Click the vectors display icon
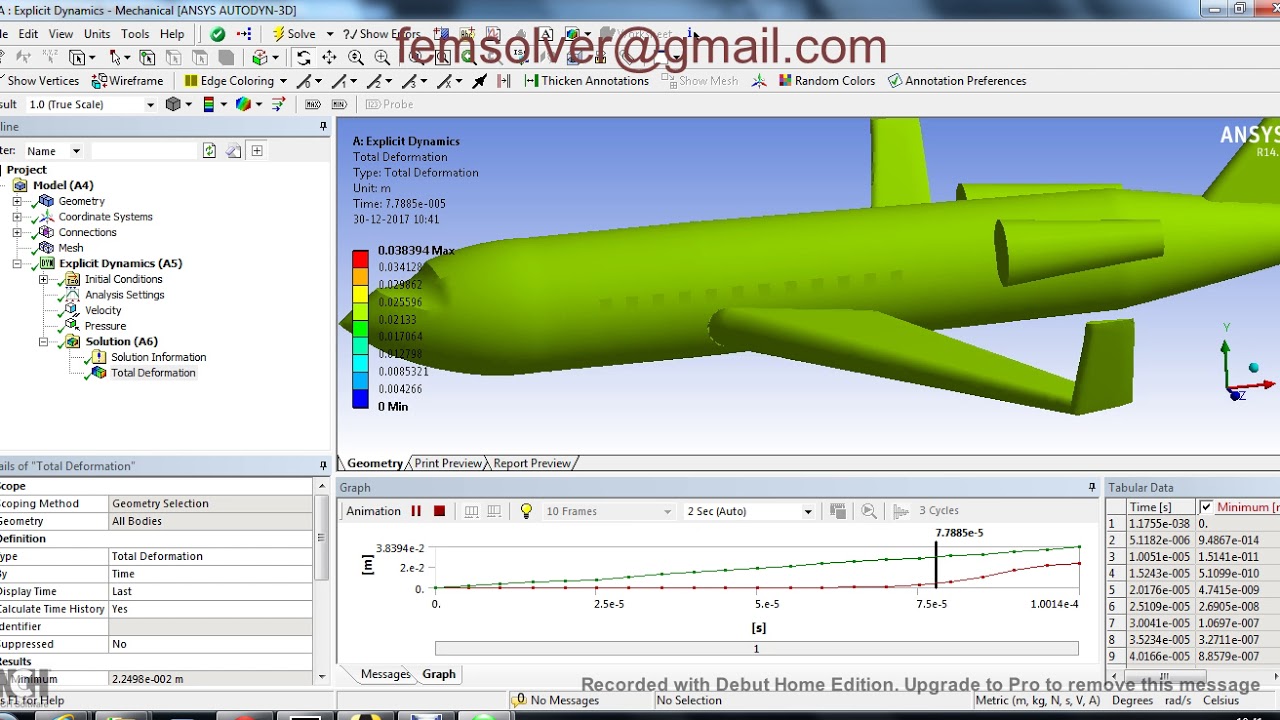1280x720 pixels. click(x=278, y=104)
